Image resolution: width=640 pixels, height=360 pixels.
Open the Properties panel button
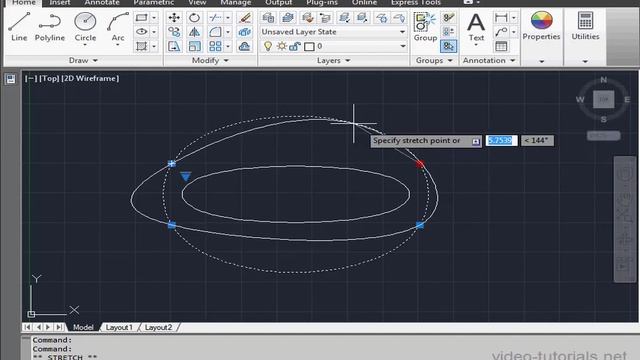541,25
